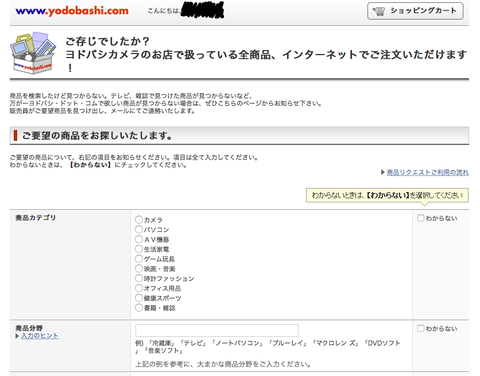Click the こんにちは greeting text
This screenshot has height=376, width=480.
click(x=164, y=11)
